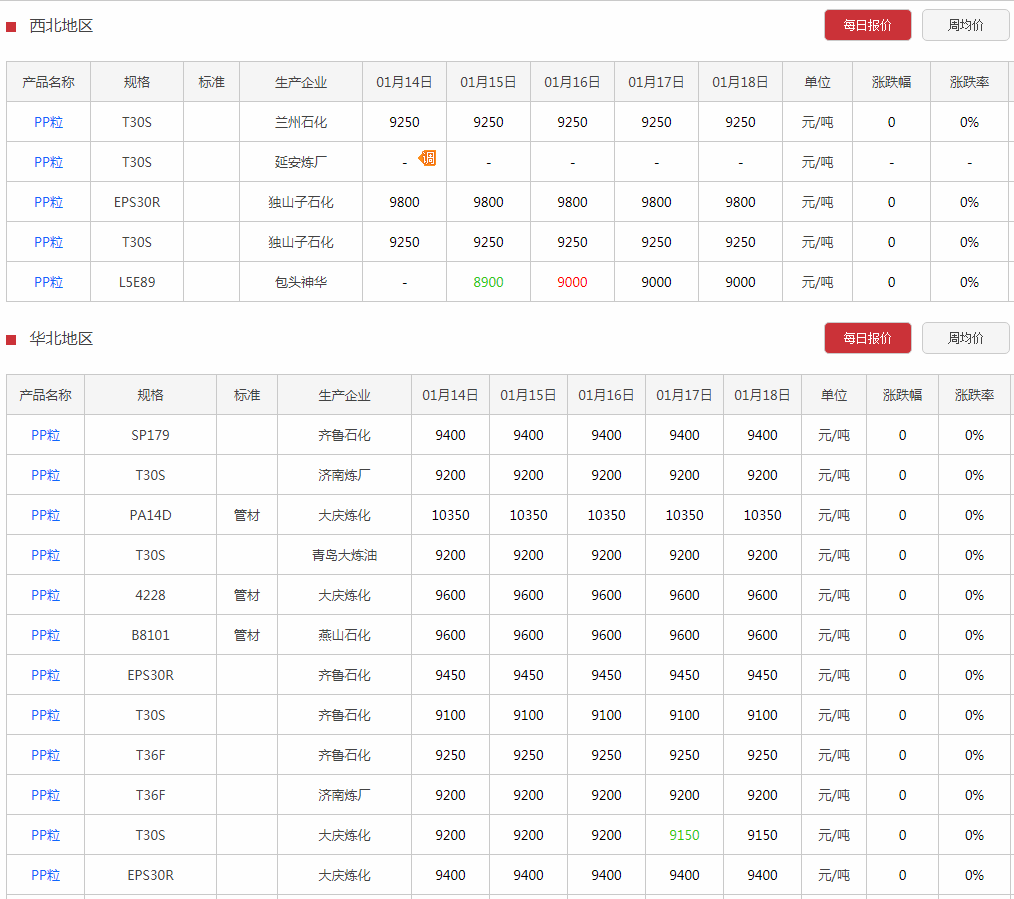Open PP粒 link for 延安炼厂 row
Screen dimensions: 1014x899
[49, 162]
